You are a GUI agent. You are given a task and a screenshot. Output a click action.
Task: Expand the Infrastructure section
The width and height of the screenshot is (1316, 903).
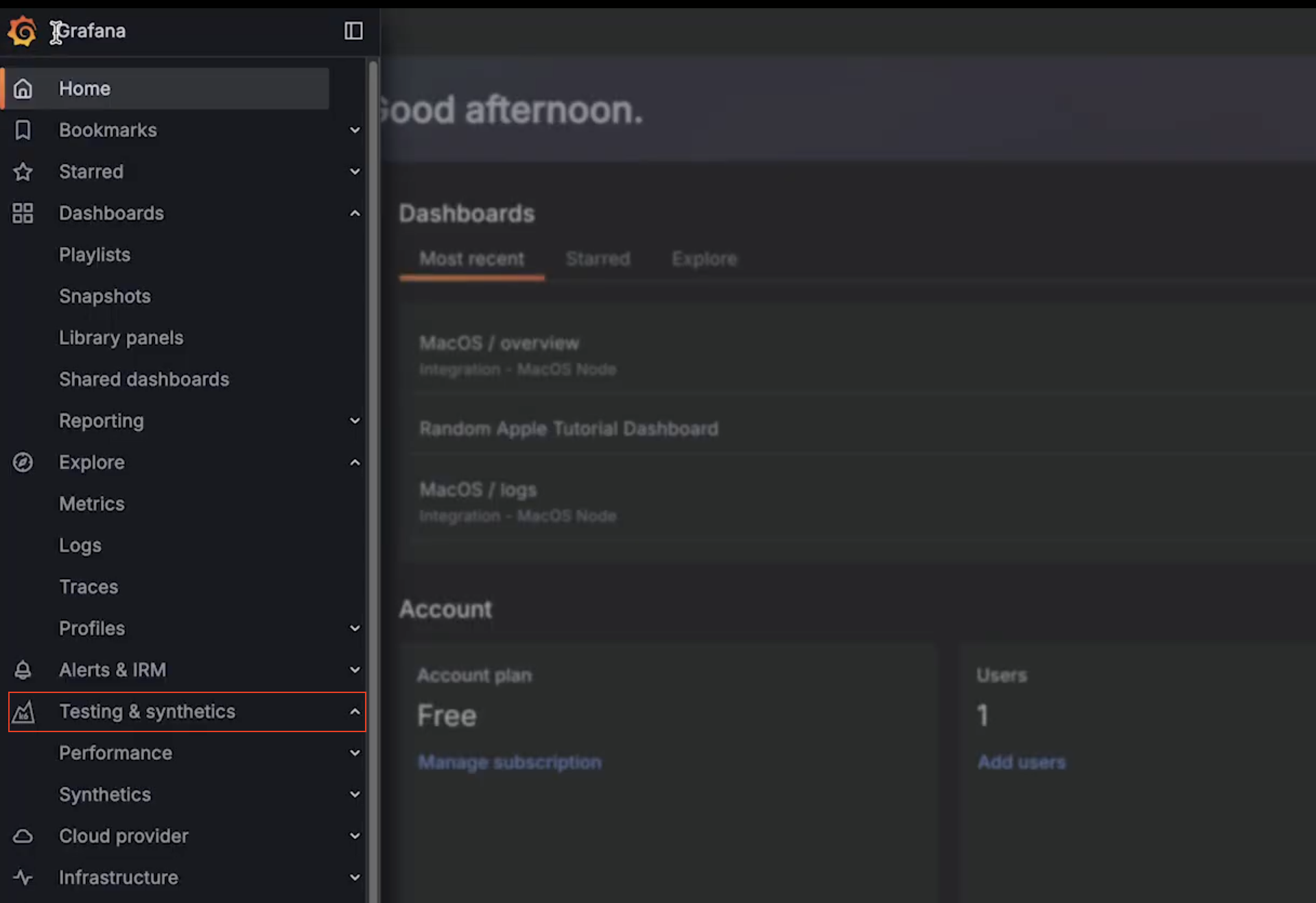click(x=355, y=877)
